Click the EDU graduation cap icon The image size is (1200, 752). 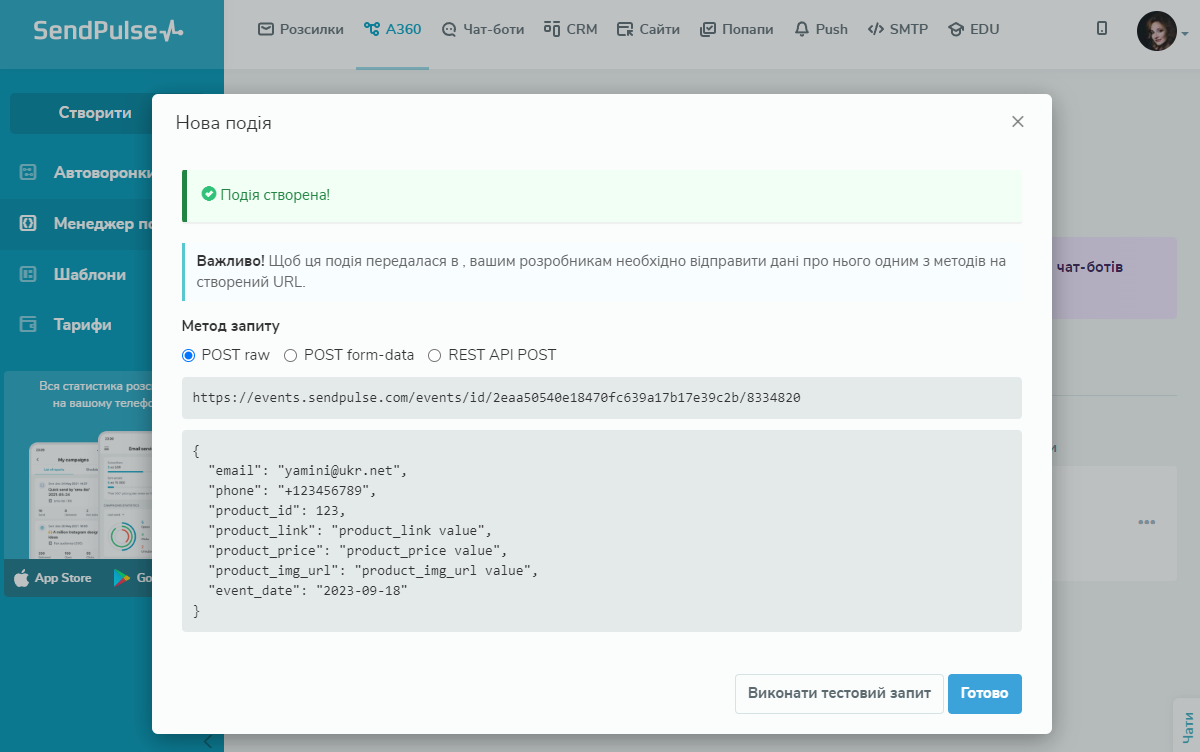955,29
